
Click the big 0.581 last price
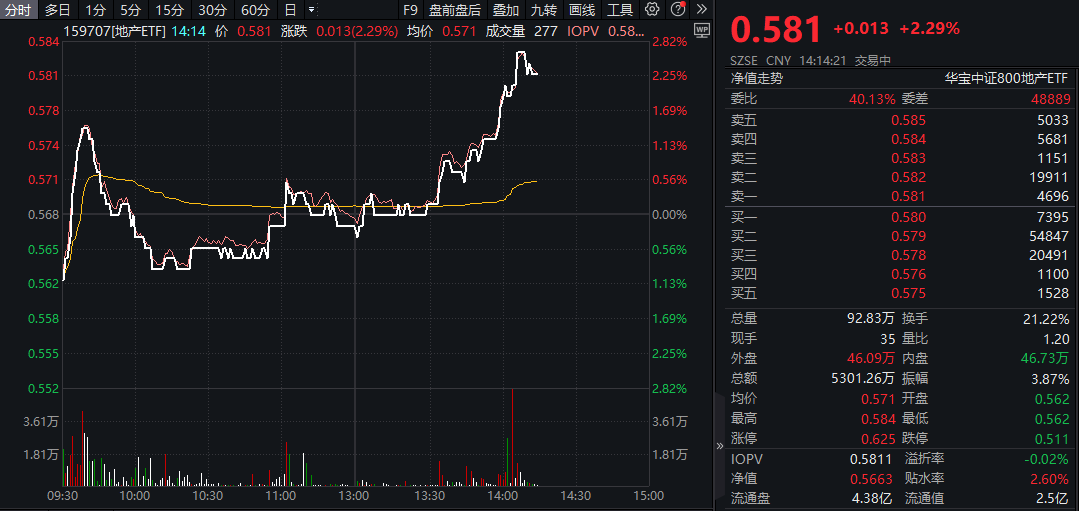click(776, 30)
